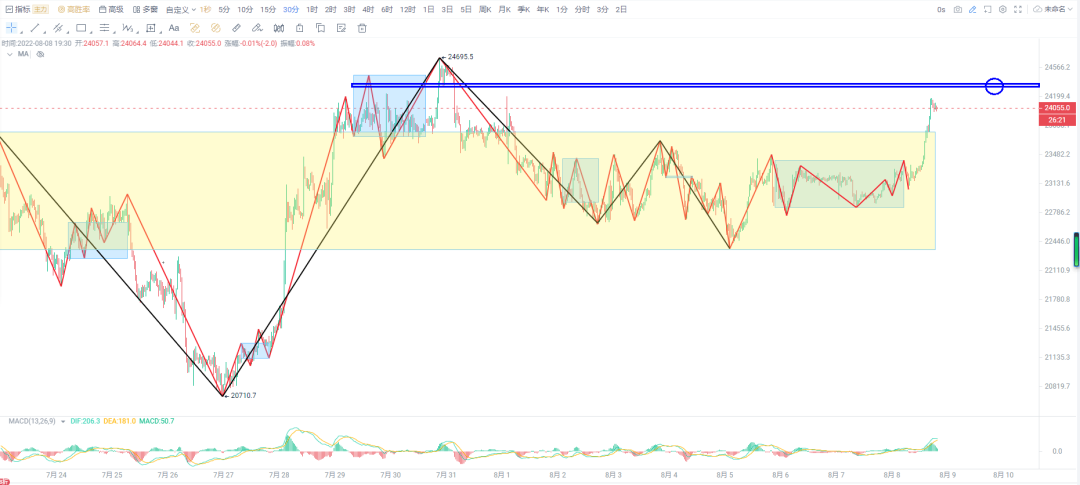The width and height of the screenshot is (1080, 485).
Task: Select the horizontal lines (Fibonacci) tool
Action: [x=104, y=28]
